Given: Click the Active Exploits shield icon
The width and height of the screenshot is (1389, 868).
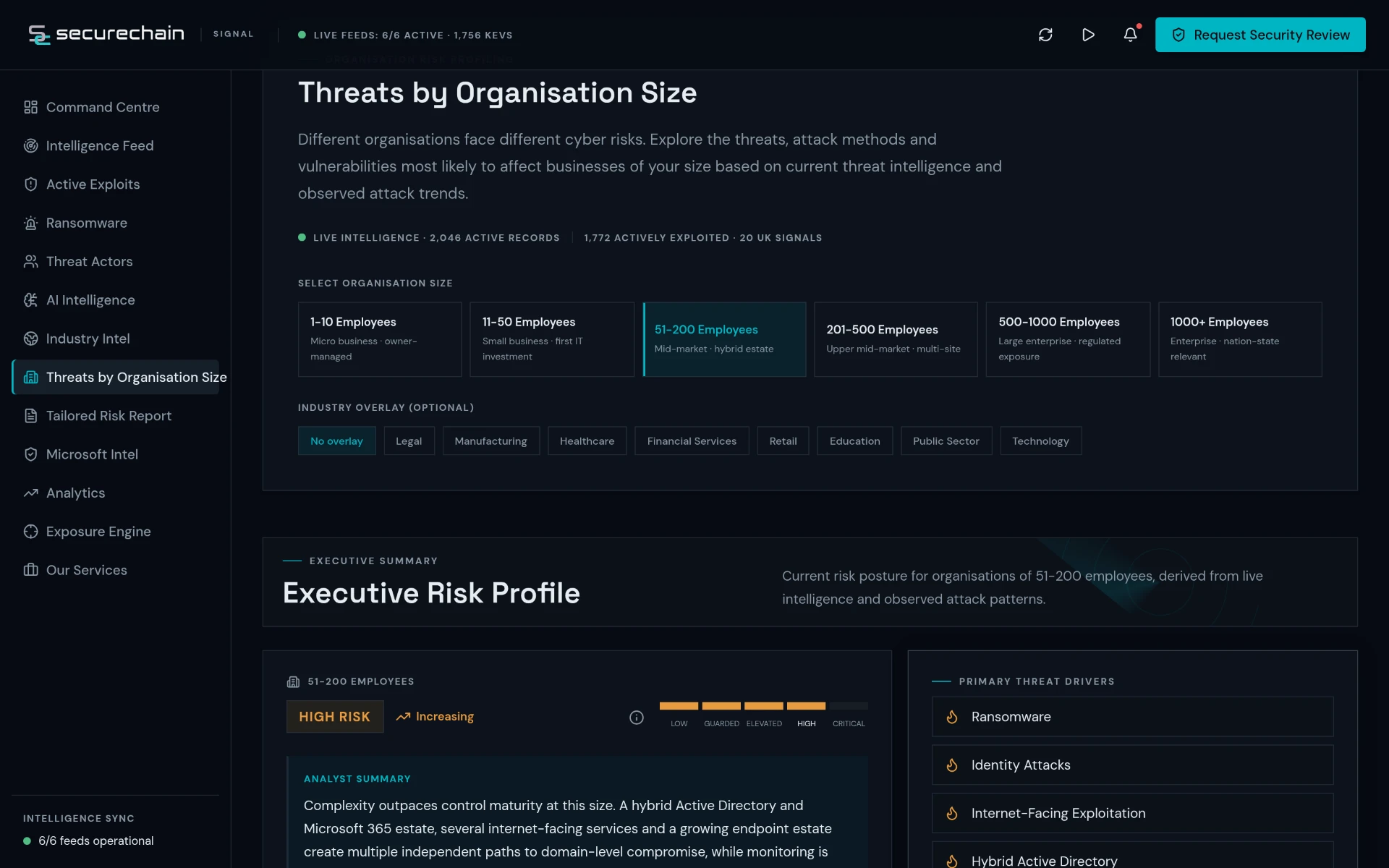Looking at the screenshot, I should point(30,184).
